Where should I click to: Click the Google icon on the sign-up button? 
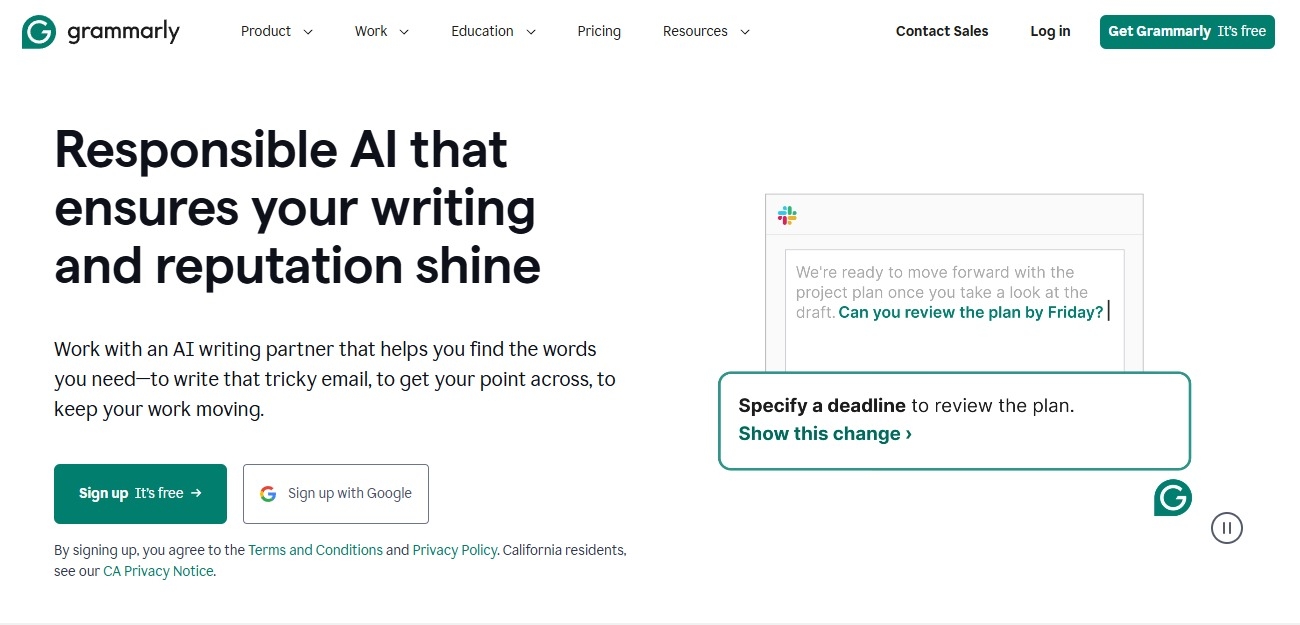268,493
